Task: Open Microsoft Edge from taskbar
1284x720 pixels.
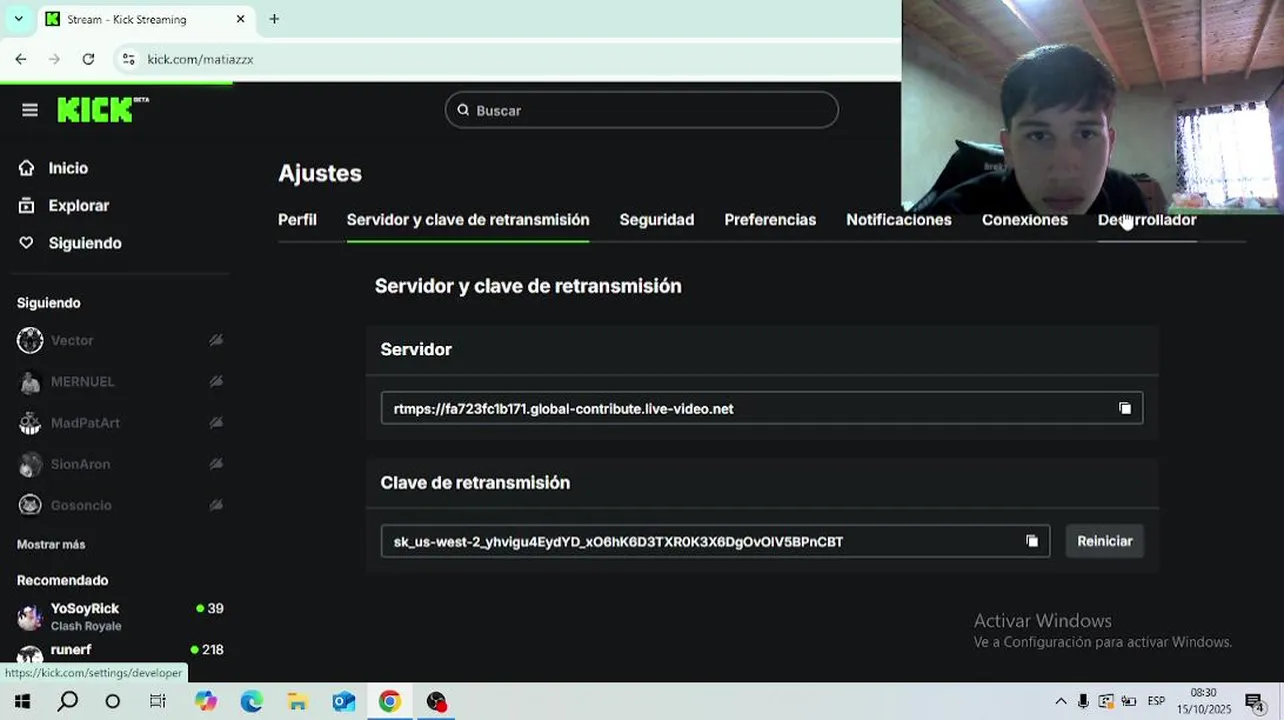Action: tap(251, 702)
